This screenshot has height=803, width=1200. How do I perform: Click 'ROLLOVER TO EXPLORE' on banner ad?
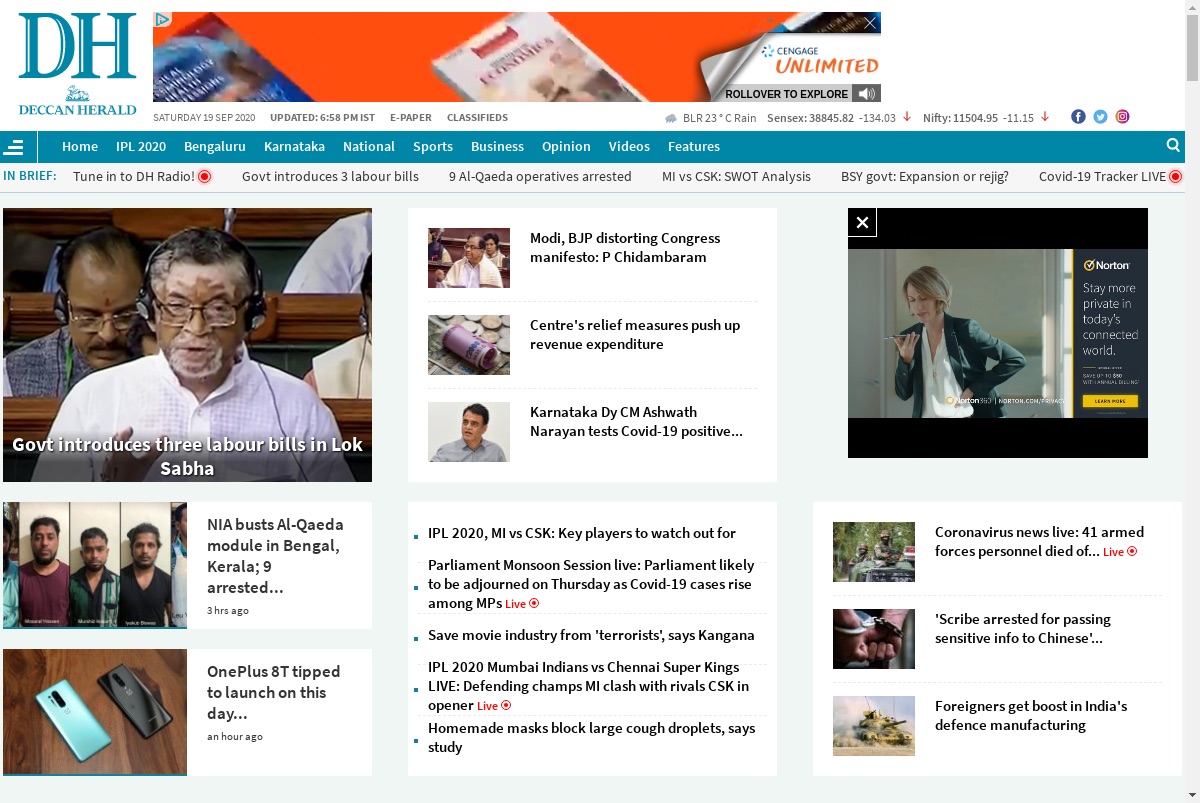pyautogui.click(x=786, y=94)
